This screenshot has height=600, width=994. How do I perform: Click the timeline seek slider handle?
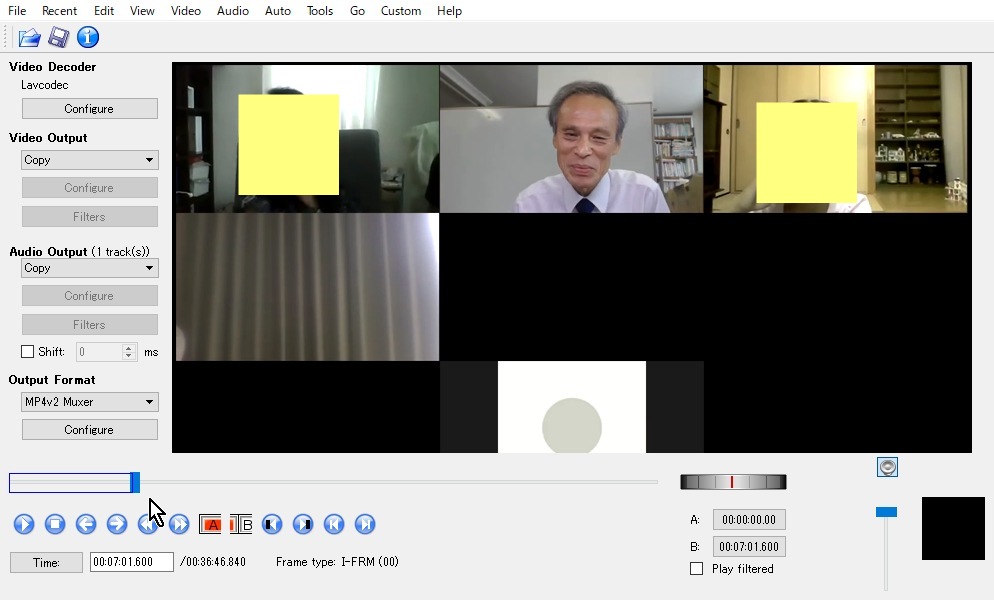pos(135,482)
